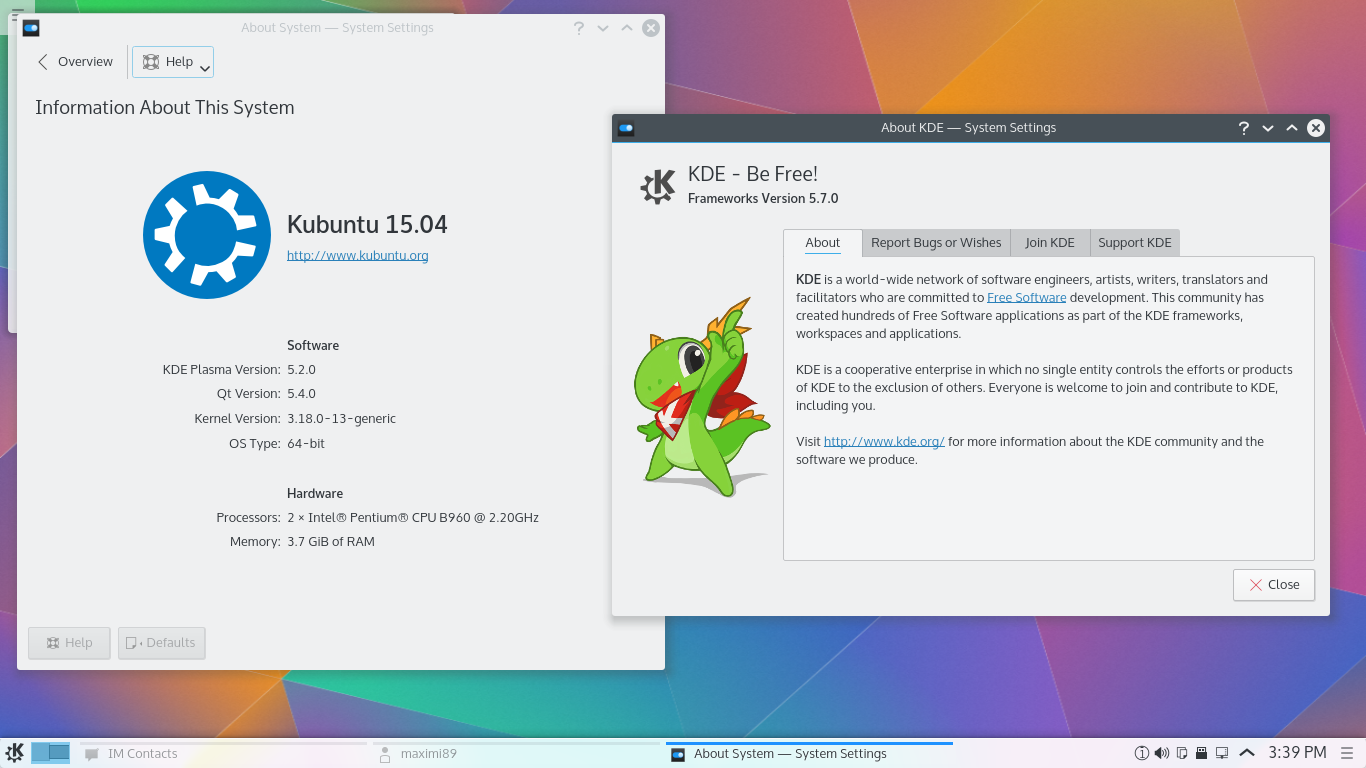This screenshot has width=1366, height=768.
Task: Select the About tab
Action: pyautogui.click(x=823, y=243)
